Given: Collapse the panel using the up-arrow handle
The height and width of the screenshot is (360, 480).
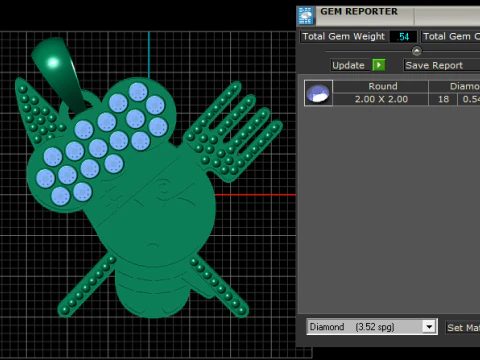Looking at the screenshot, I should 416,51.
